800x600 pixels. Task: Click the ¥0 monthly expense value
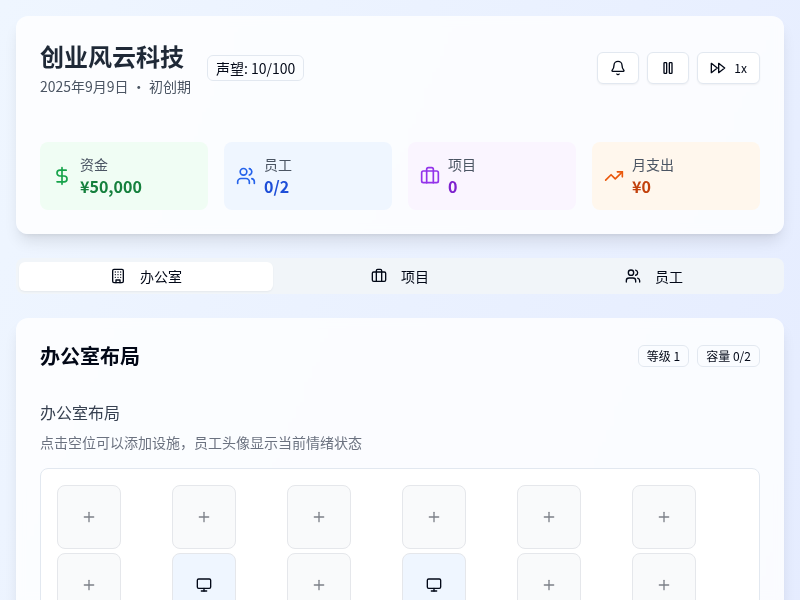[x=641, y=187]
